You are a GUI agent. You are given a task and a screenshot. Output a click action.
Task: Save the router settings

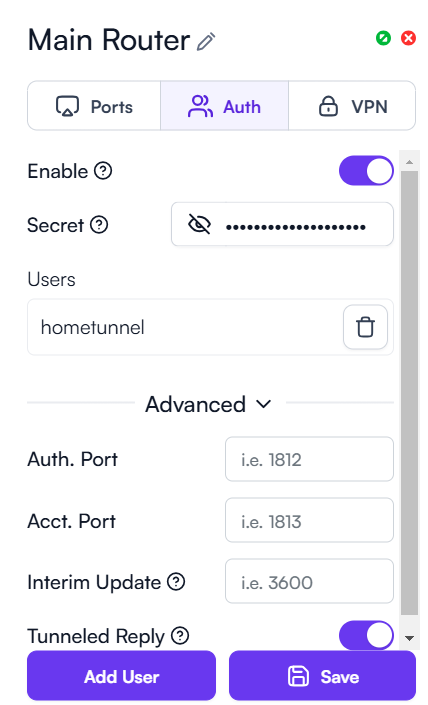click(322, 676)
